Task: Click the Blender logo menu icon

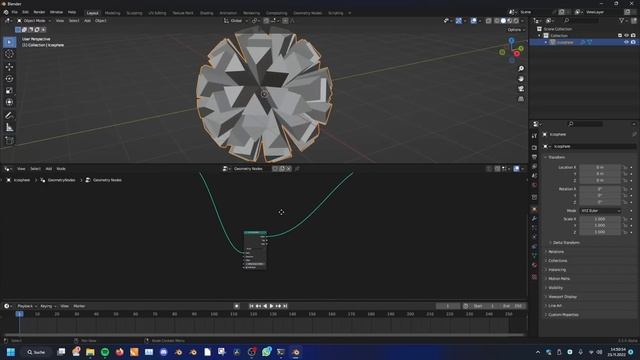Action: click(x=6, y=12)
